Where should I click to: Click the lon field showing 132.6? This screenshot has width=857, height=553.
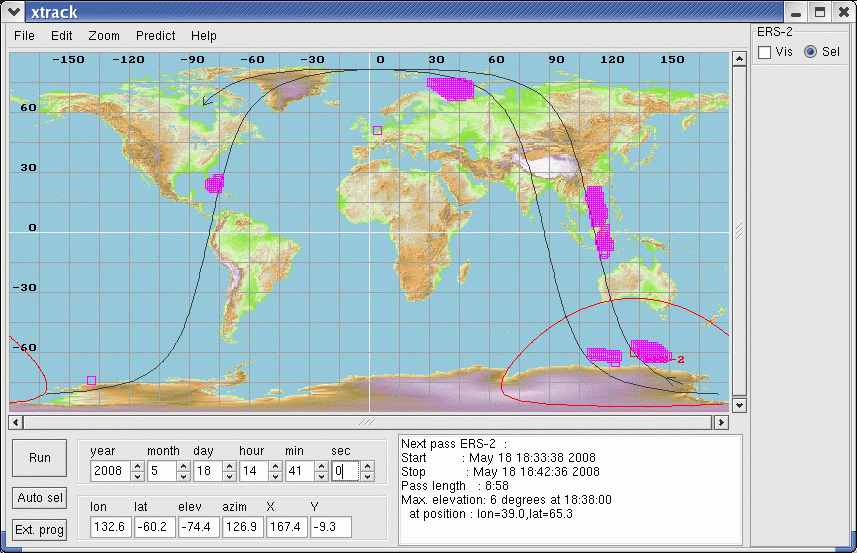click(110, 527)
